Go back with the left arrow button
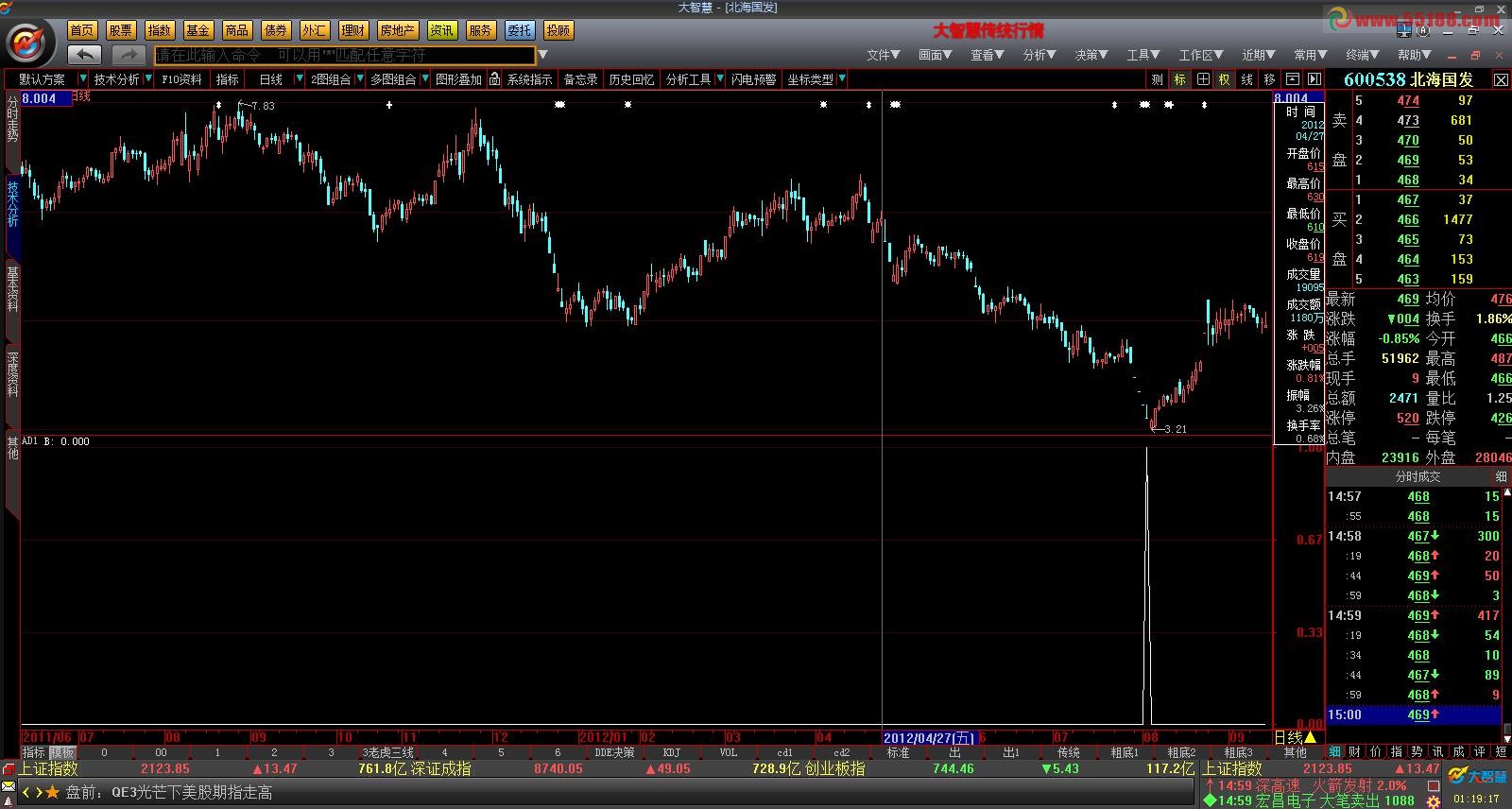The image size is (1512, 809). [x=84, y=55]
